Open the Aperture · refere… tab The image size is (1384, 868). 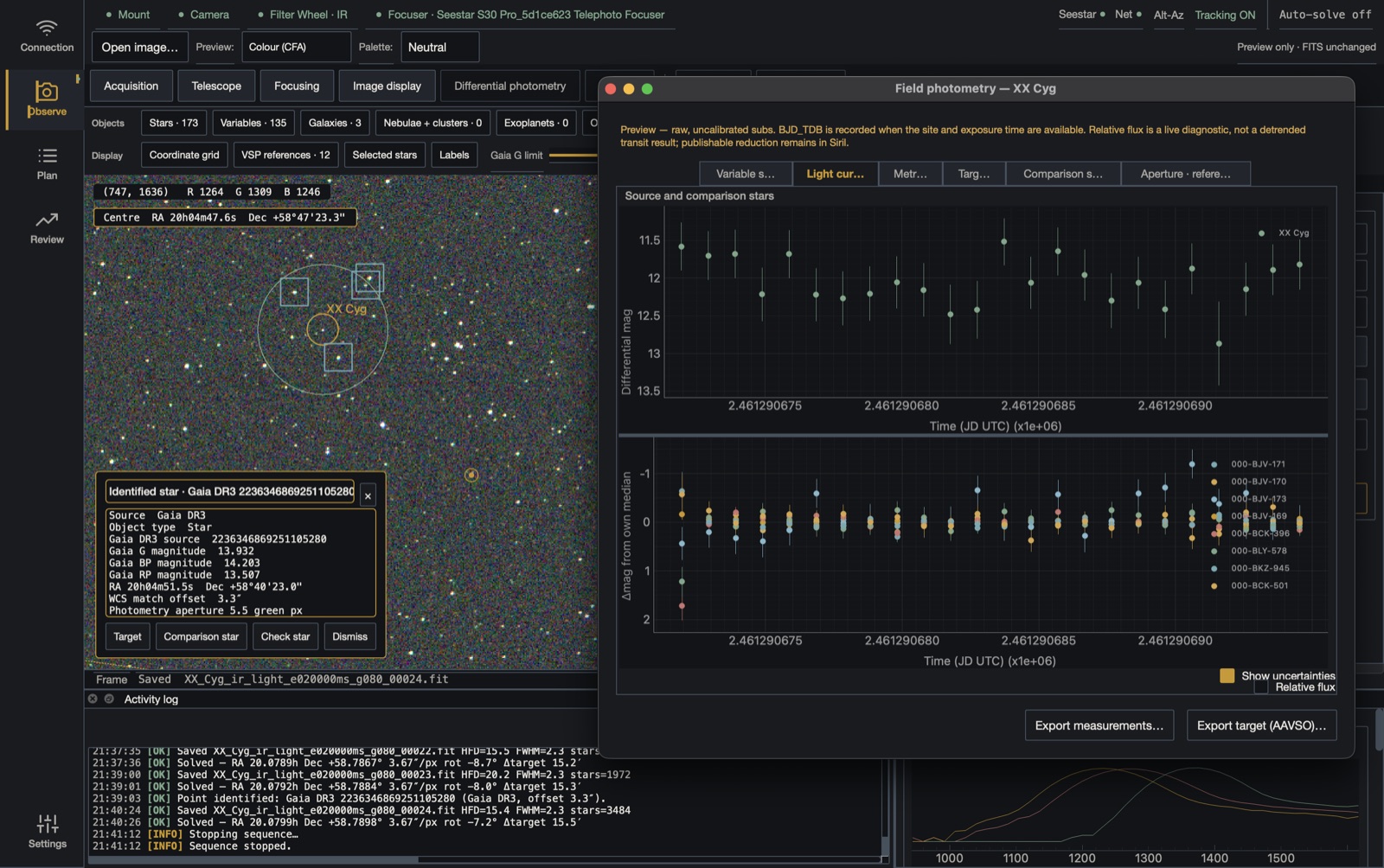click(1186, 174)
